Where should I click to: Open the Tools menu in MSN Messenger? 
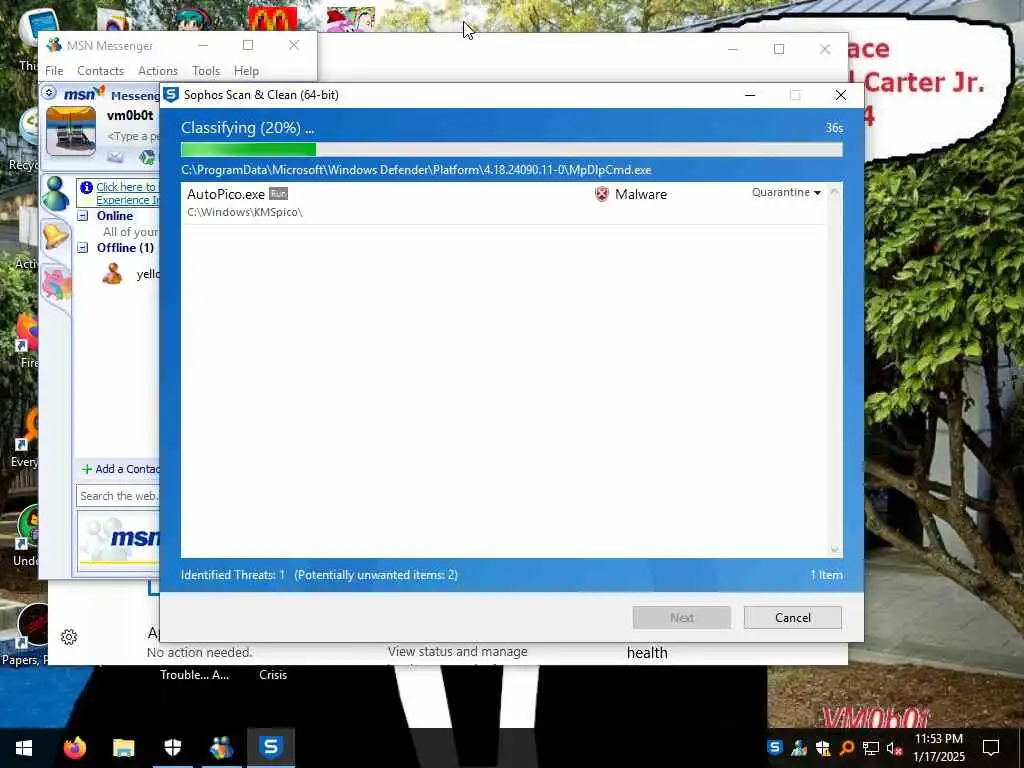tap(206, 71)
